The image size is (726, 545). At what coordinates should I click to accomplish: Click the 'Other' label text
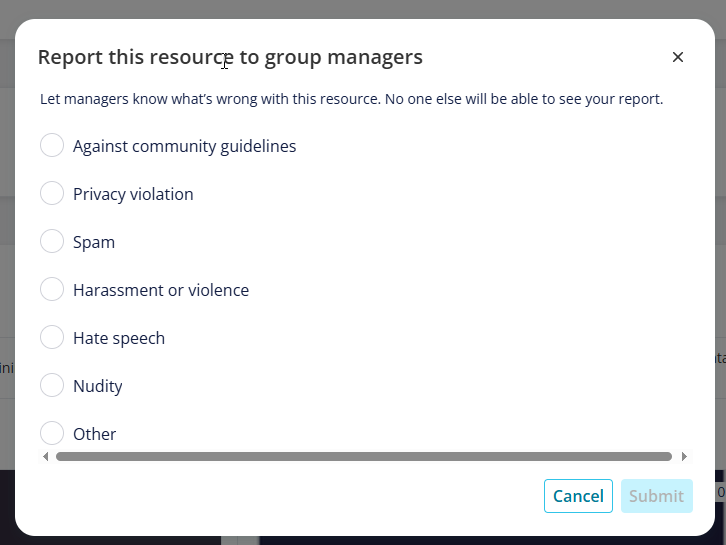[94, 434]
